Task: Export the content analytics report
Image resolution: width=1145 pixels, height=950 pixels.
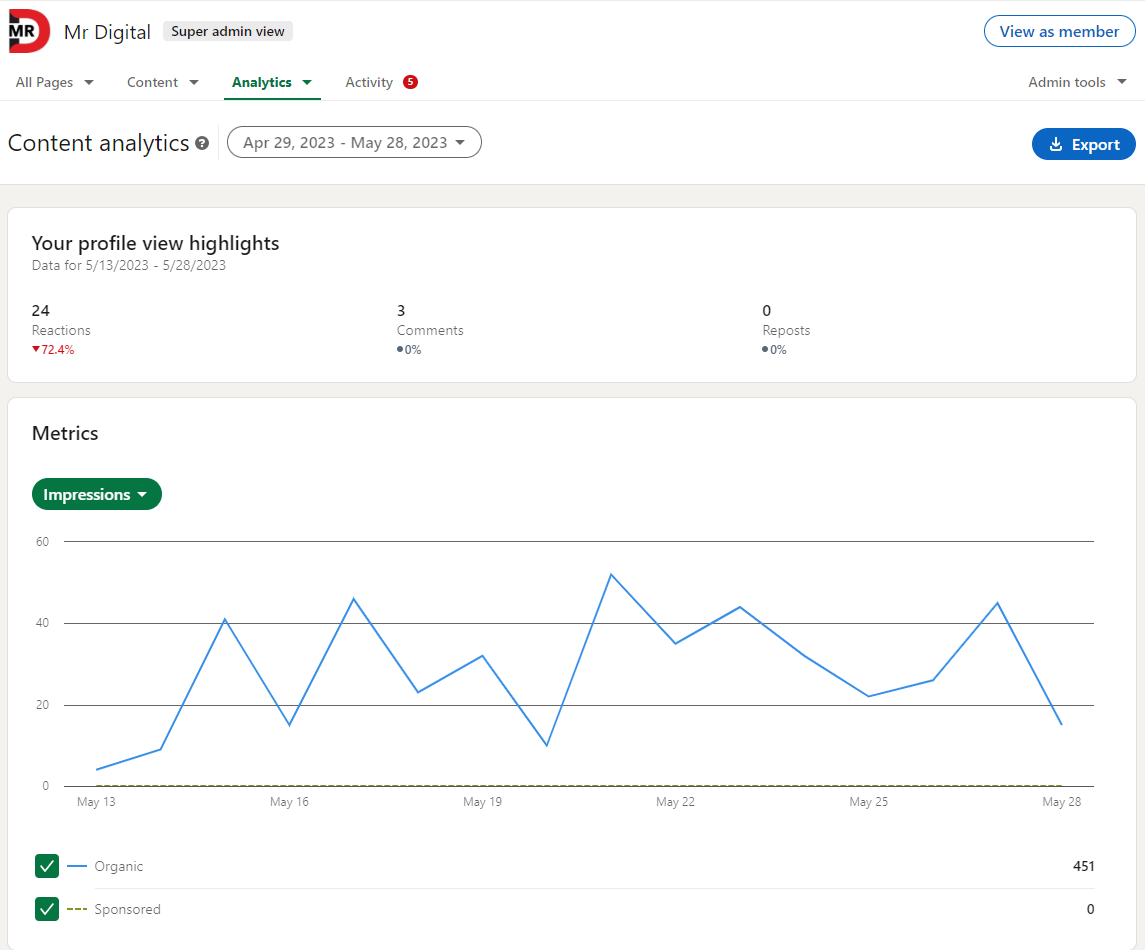Action: point(1083,144)
